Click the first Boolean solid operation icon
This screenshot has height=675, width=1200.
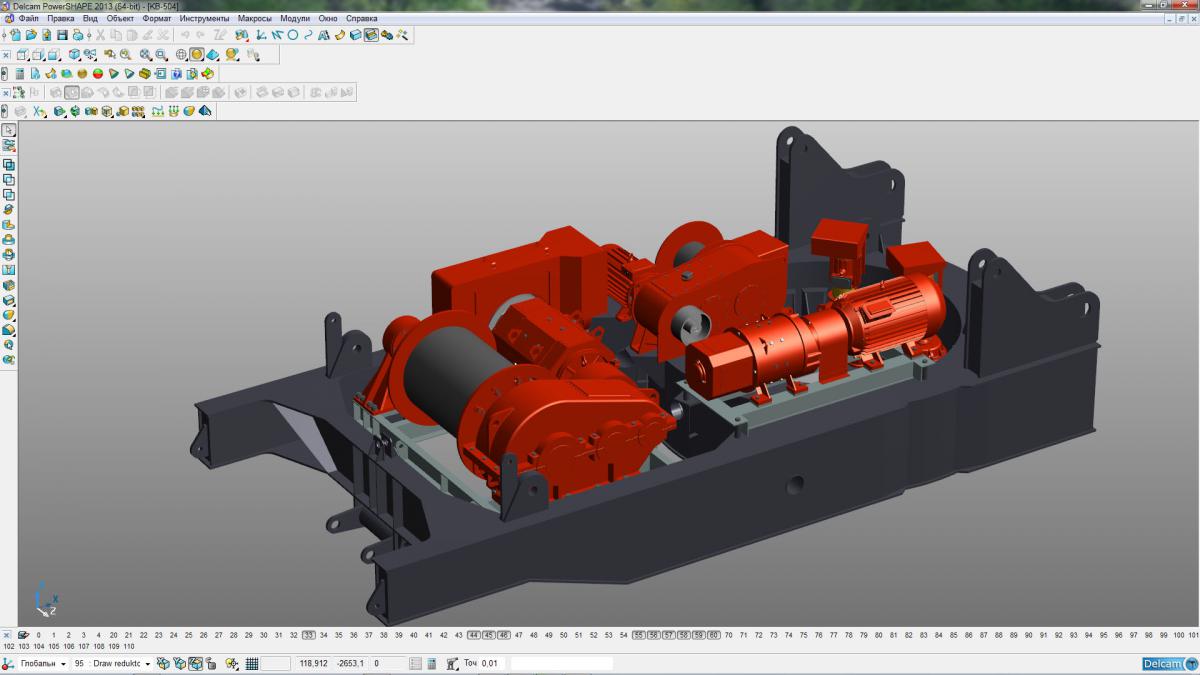(x=9, y=164)
